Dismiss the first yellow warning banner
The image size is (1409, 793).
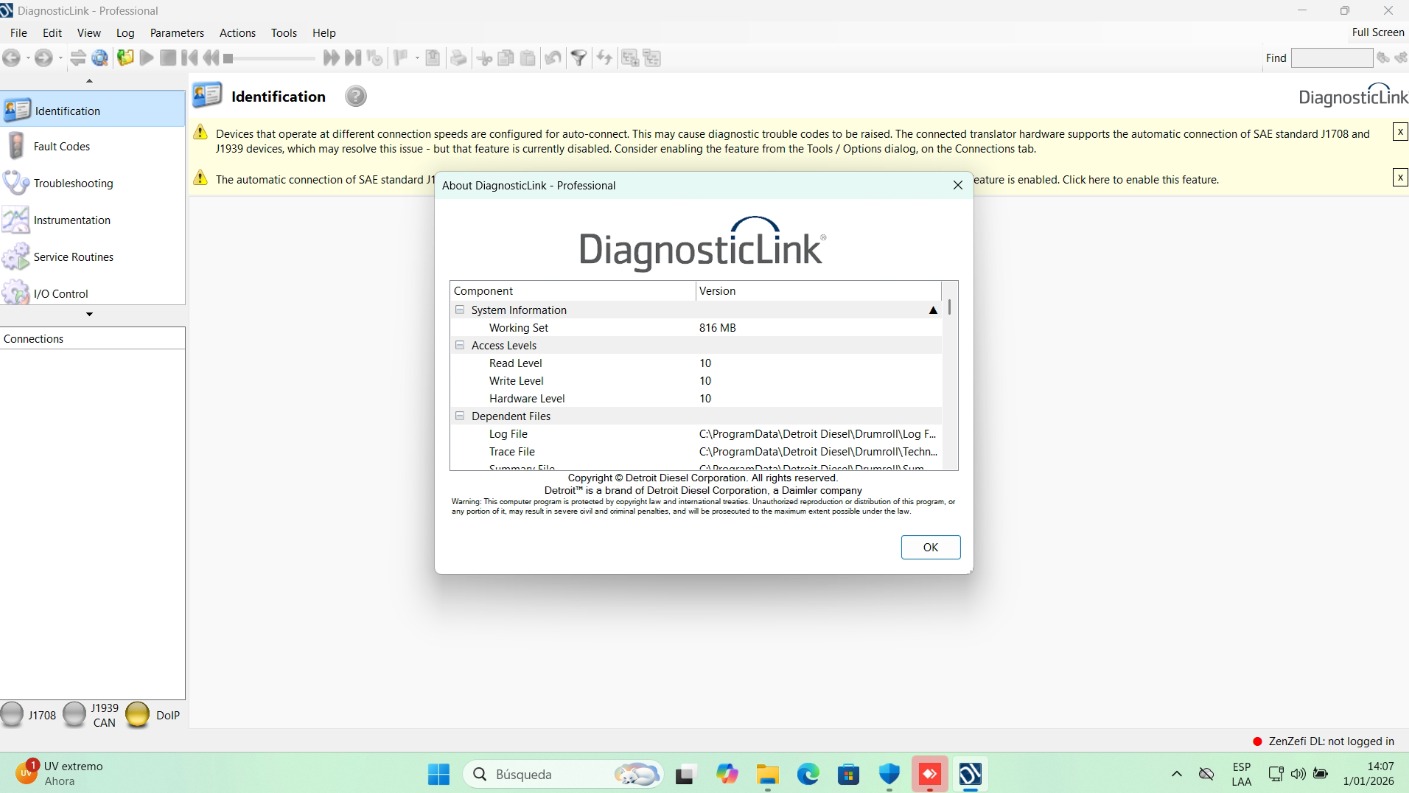point(1400,132)
